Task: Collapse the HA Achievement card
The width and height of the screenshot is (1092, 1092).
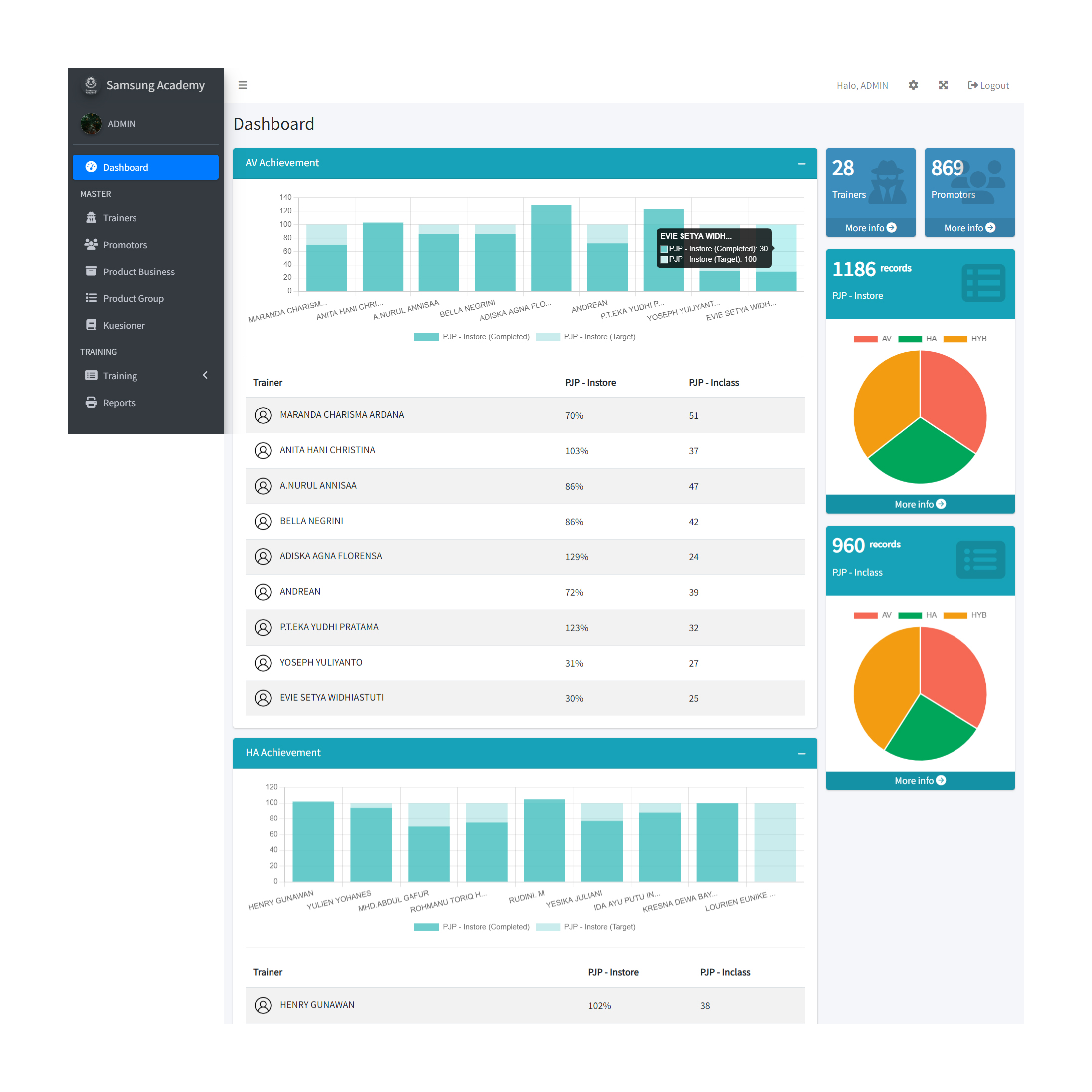Action: 801,753
